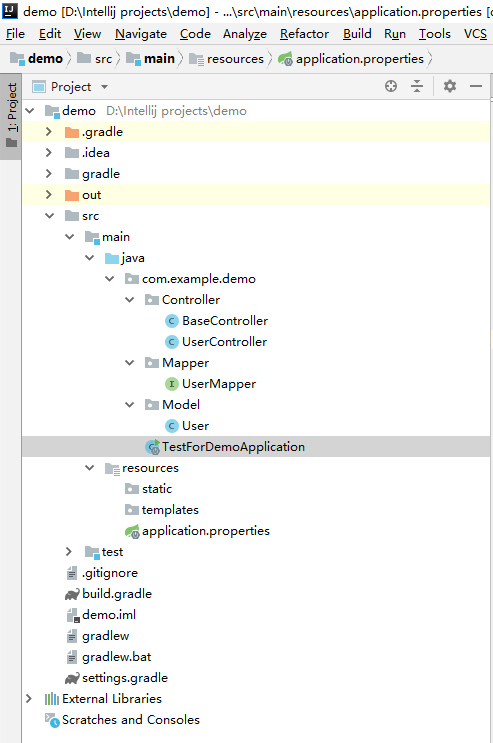This screenshot has height=743, width=493.
Task: Click demo breadcrumb in navigation bar
Action: 37,59
